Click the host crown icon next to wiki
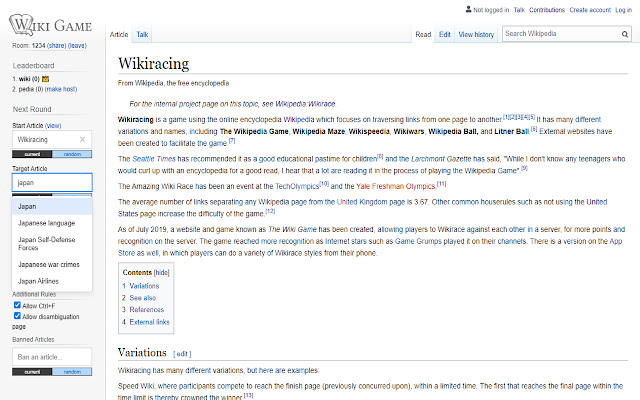This screenshot has width=640, height=400. pyautogui.click(x=45, y=79)
